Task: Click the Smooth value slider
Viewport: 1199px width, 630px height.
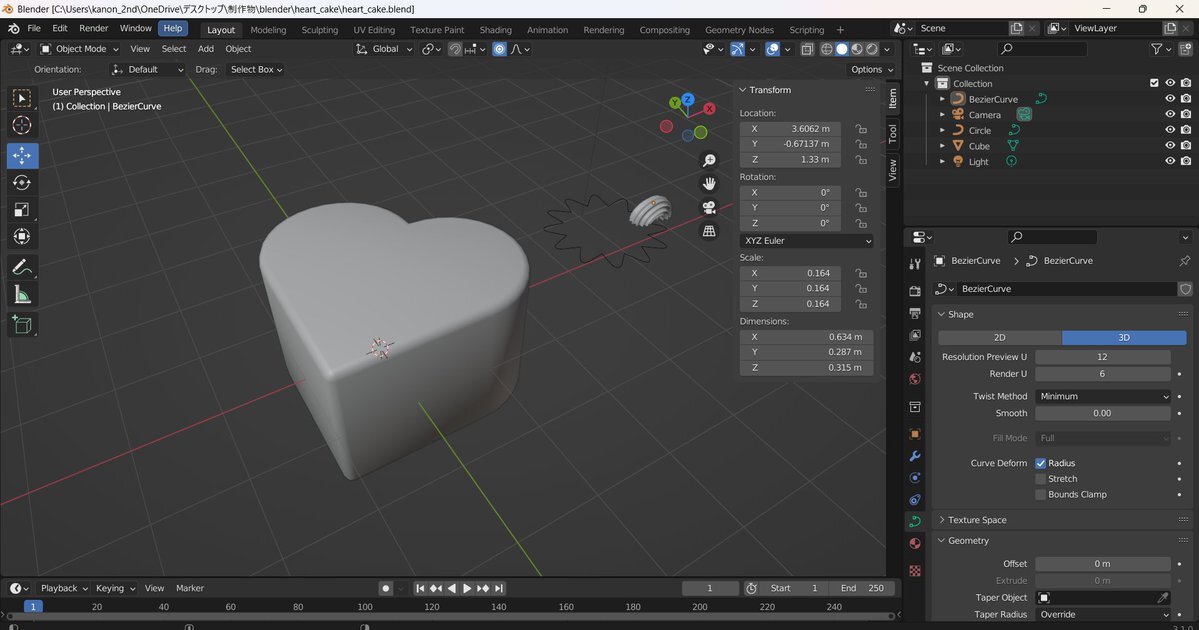Action: tap(1102, 413)
